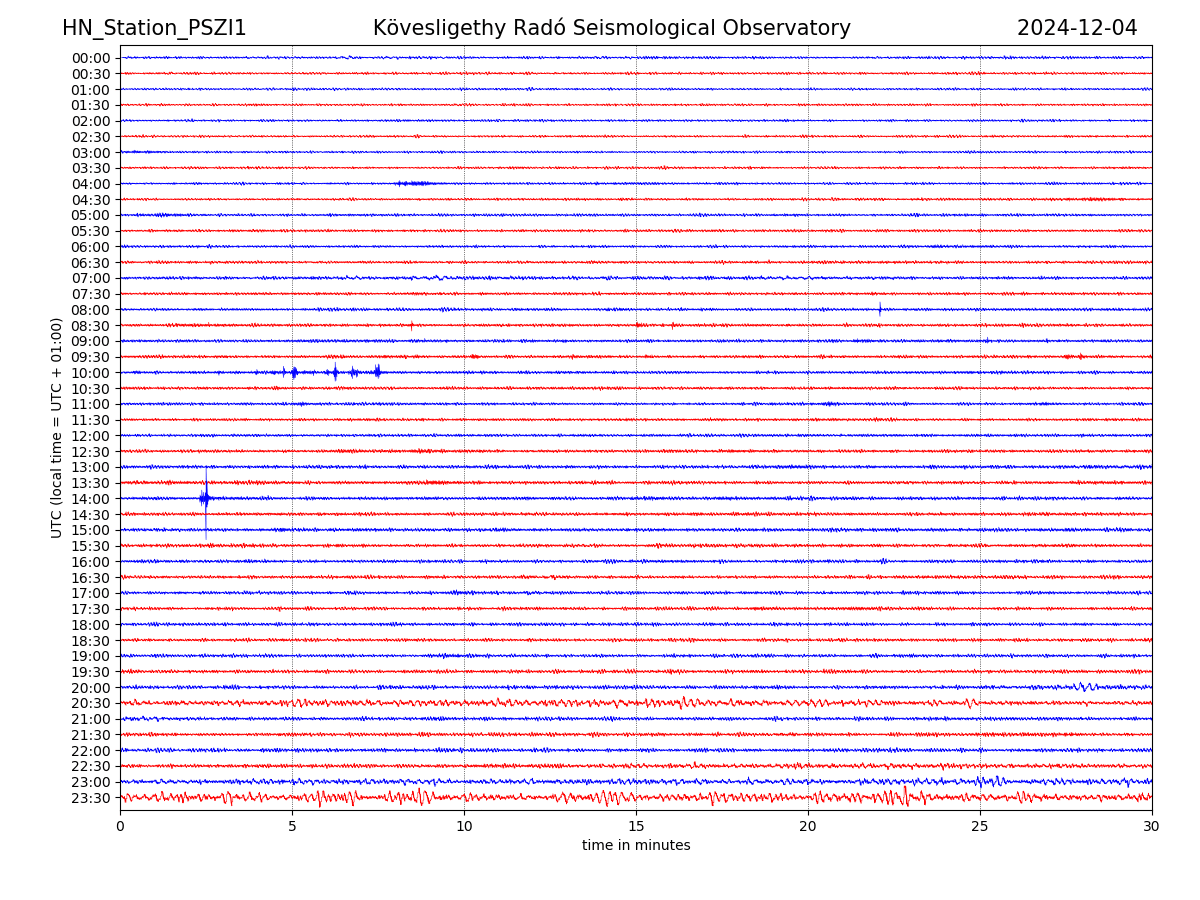
Task: Select the 14:00 row time label
Action: pos(91,499)
